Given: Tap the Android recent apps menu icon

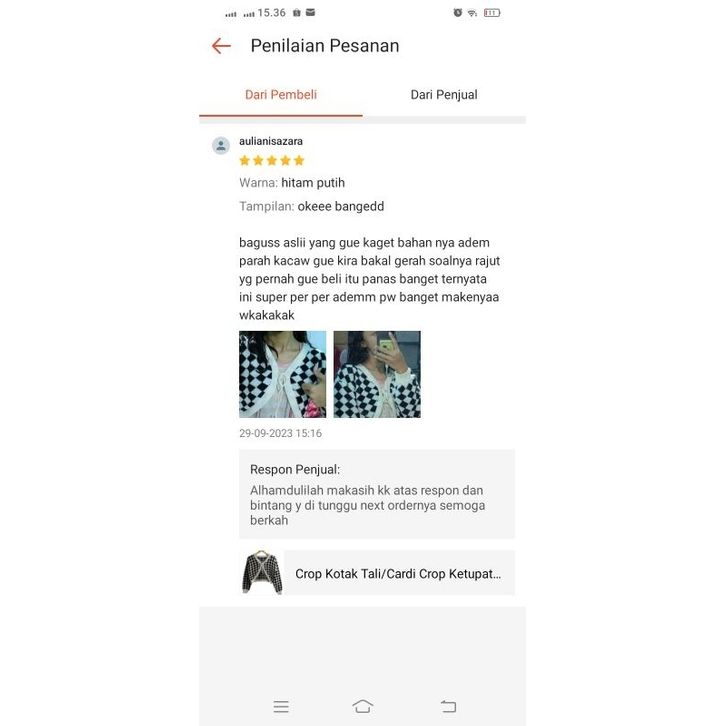Looking at the screenshot, I should coord(281,706).
